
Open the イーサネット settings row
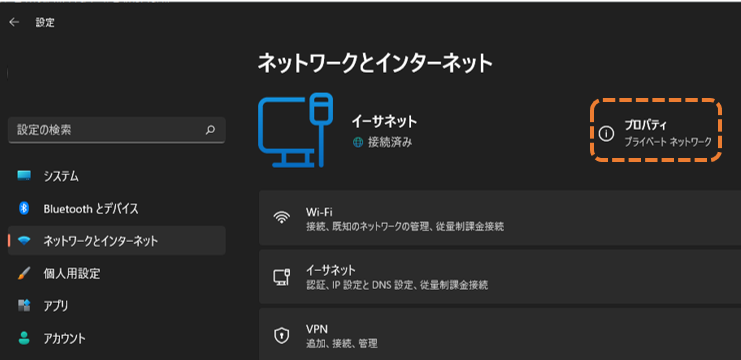point(500,277)
